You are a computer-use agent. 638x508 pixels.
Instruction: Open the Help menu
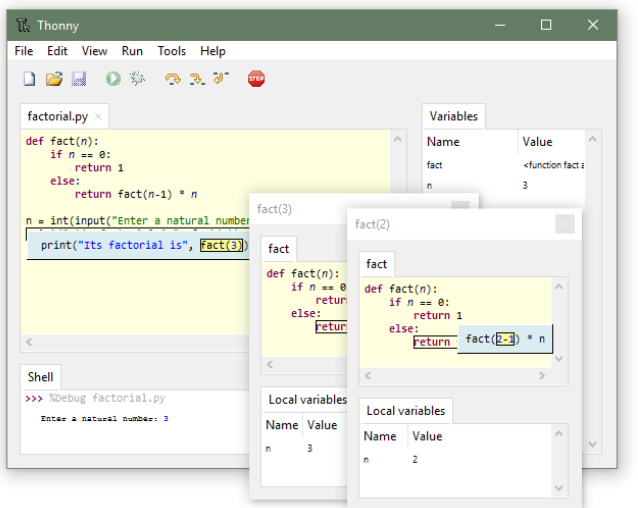213,51
